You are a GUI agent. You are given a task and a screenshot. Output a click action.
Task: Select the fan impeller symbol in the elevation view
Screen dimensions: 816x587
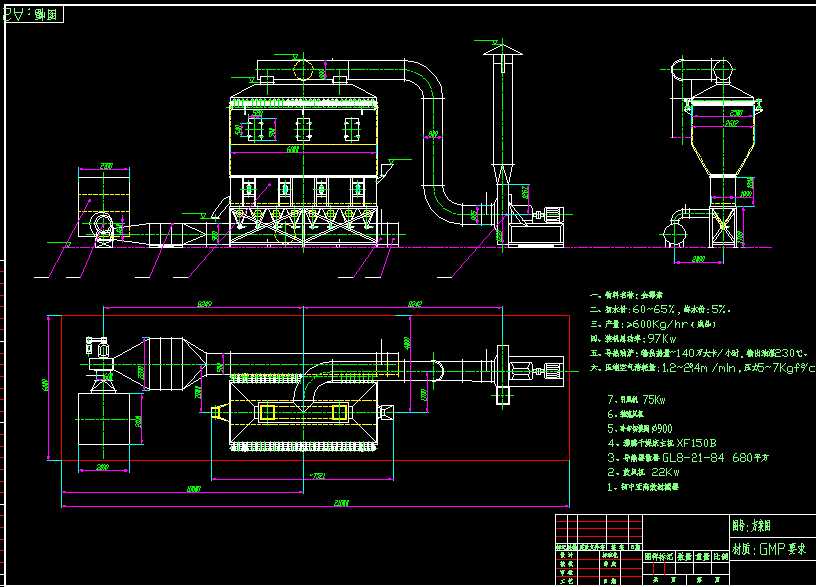[x=101, y=224]
